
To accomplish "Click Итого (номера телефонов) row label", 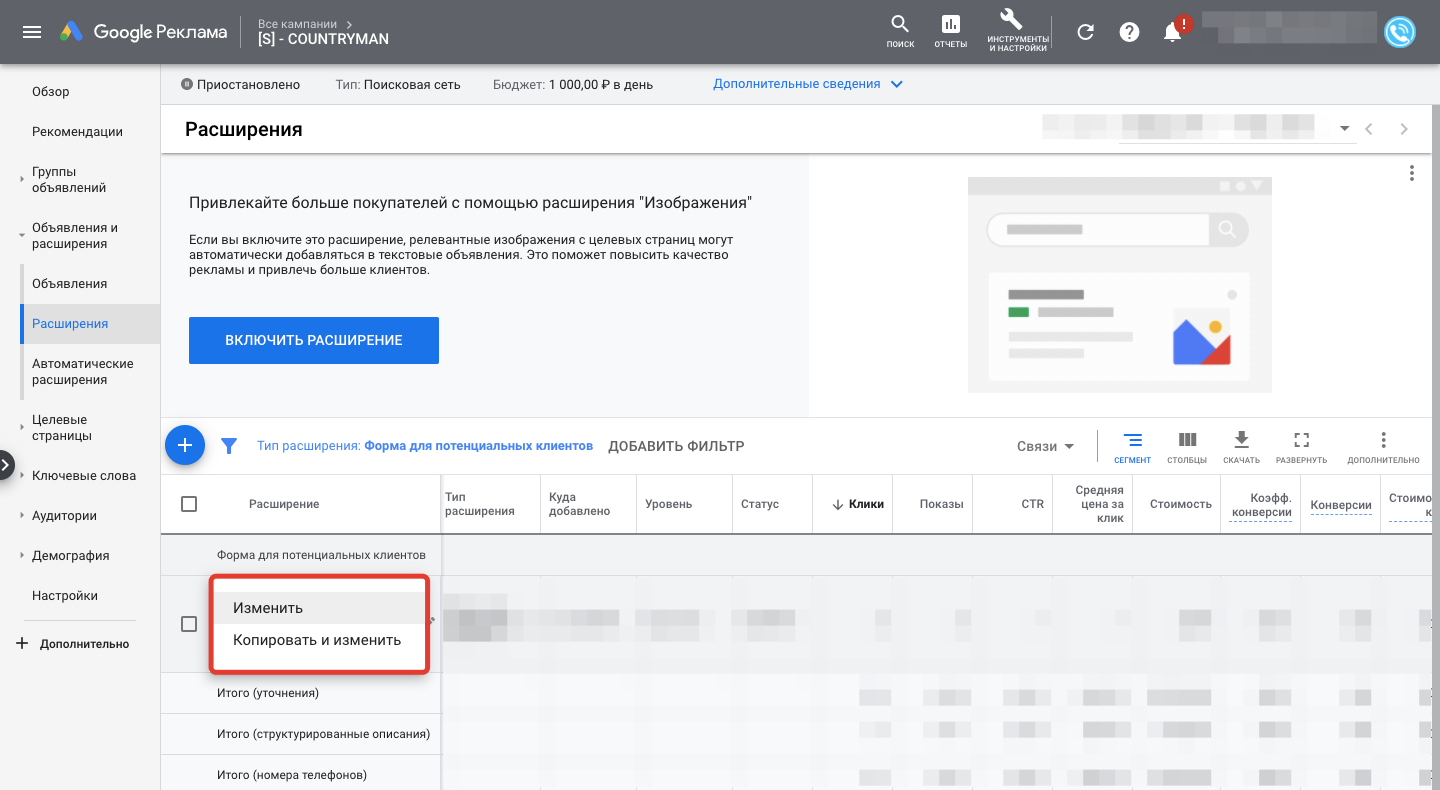I will tap(292, 775).
